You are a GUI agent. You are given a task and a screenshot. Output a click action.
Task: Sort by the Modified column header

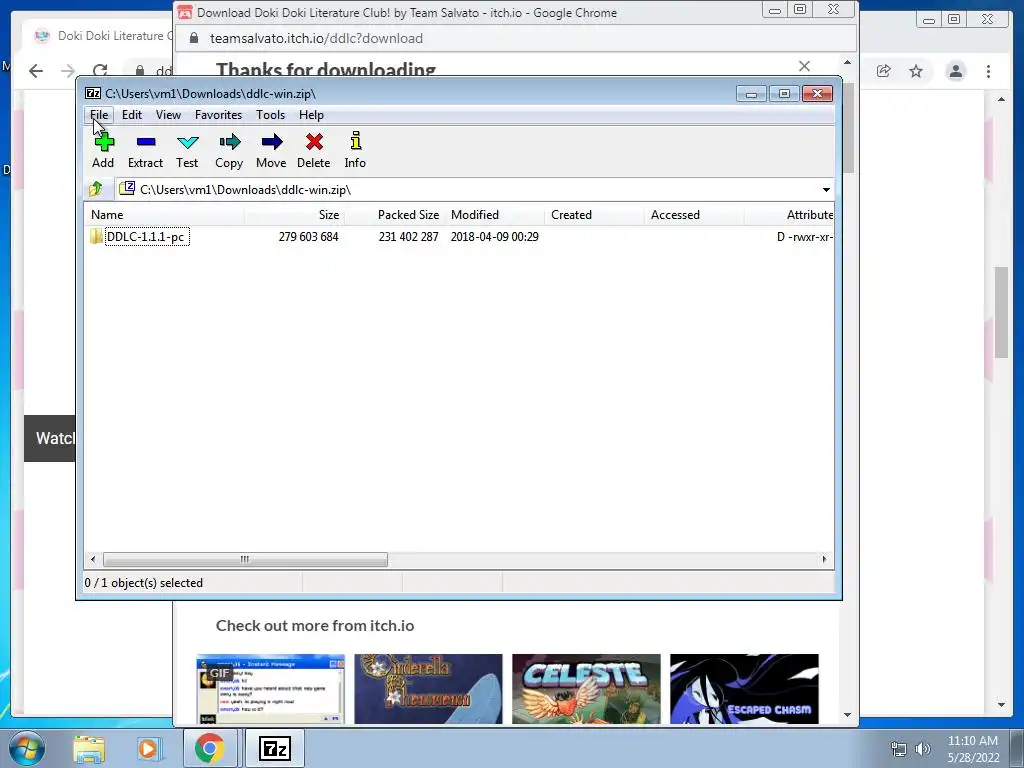[494, 215]
